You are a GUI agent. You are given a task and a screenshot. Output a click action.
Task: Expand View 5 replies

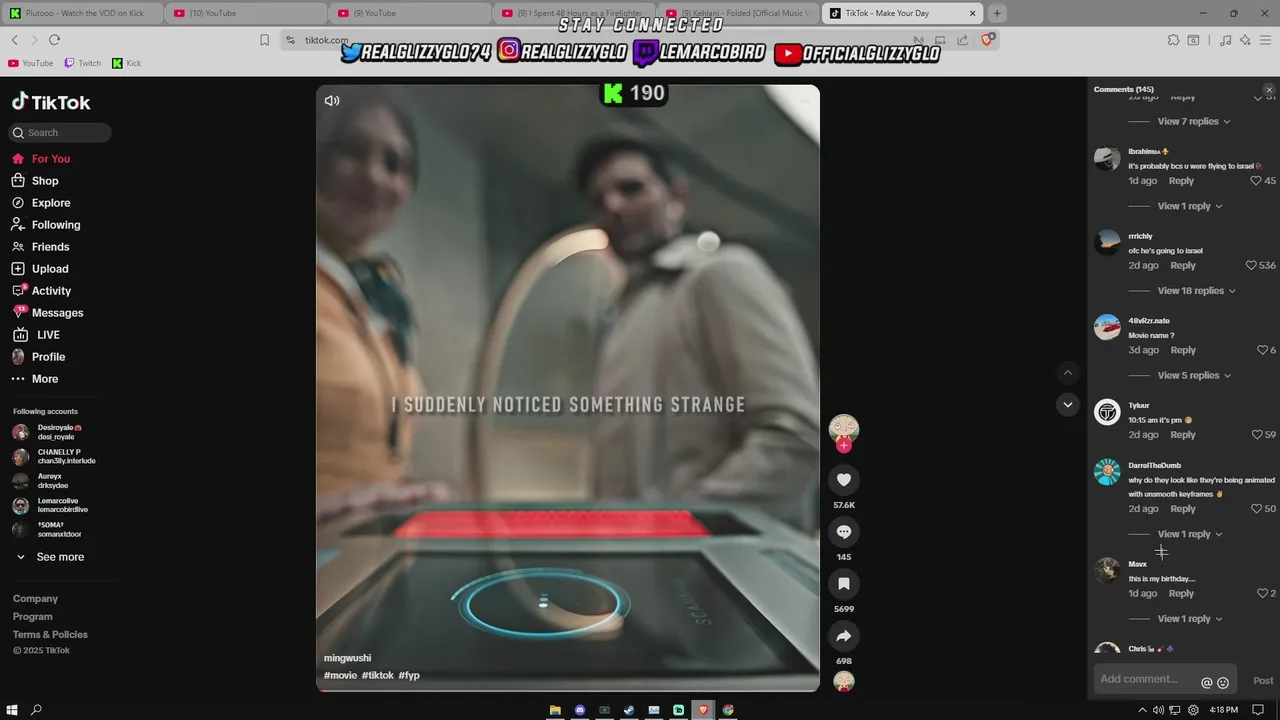pyautogui.click(x=1194, y=376)
